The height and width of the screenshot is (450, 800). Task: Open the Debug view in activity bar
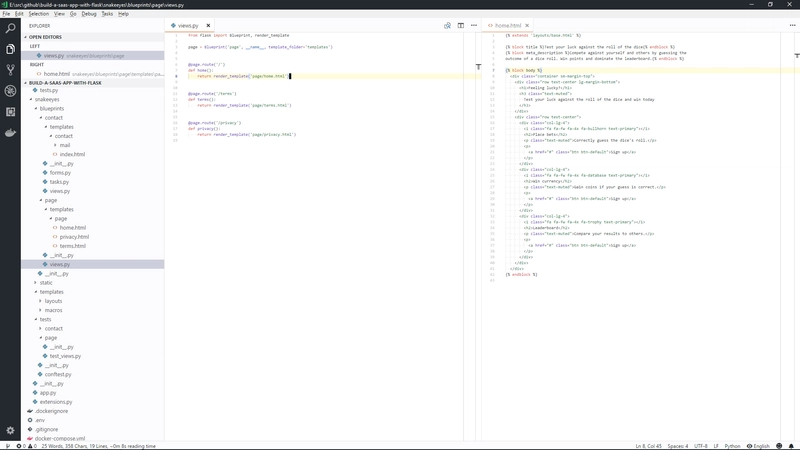point(10,91)
